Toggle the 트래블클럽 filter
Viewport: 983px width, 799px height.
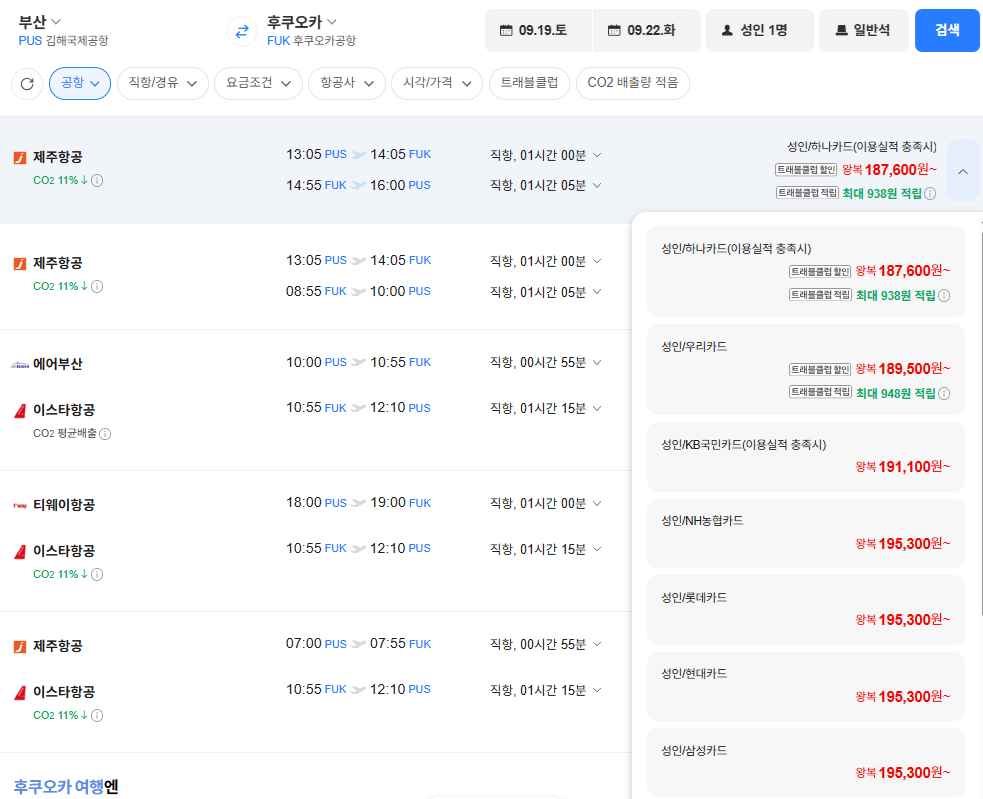pyautogui.click(x=529, y=83)
